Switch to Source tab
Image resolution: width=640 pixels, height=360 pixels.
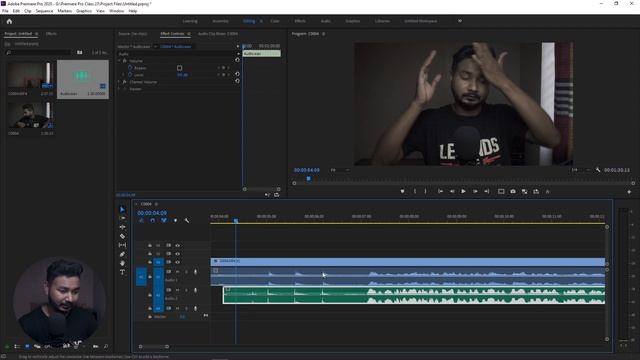pyautogui.click(x=133, y=34)
